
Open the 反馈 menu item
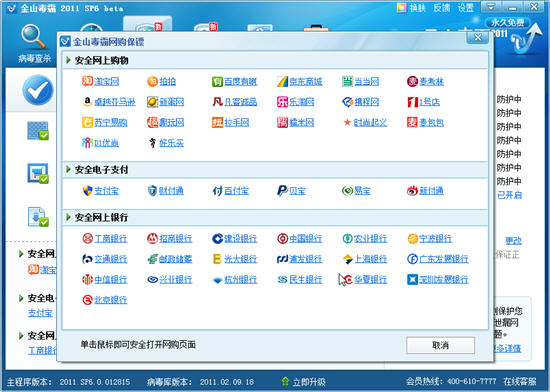(441, 8)
